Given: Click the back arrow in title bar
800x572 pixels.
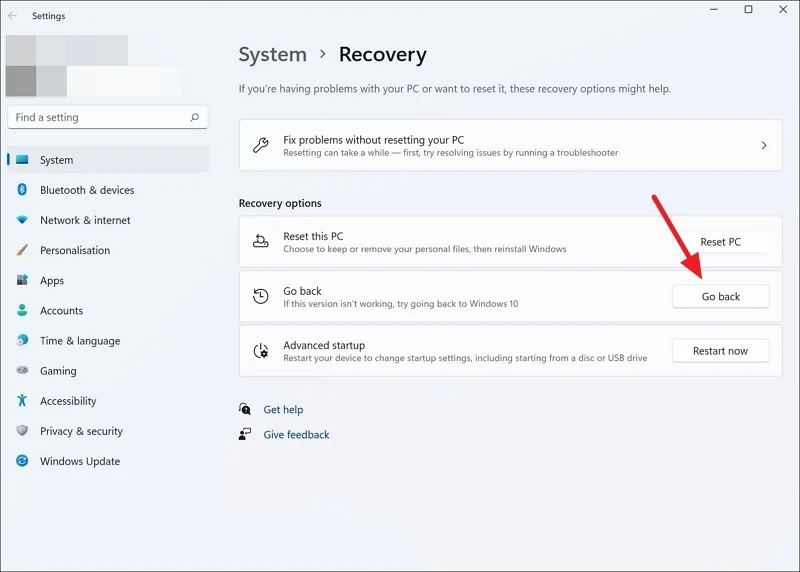Looking at the screenshot, I should coord(12,15).
